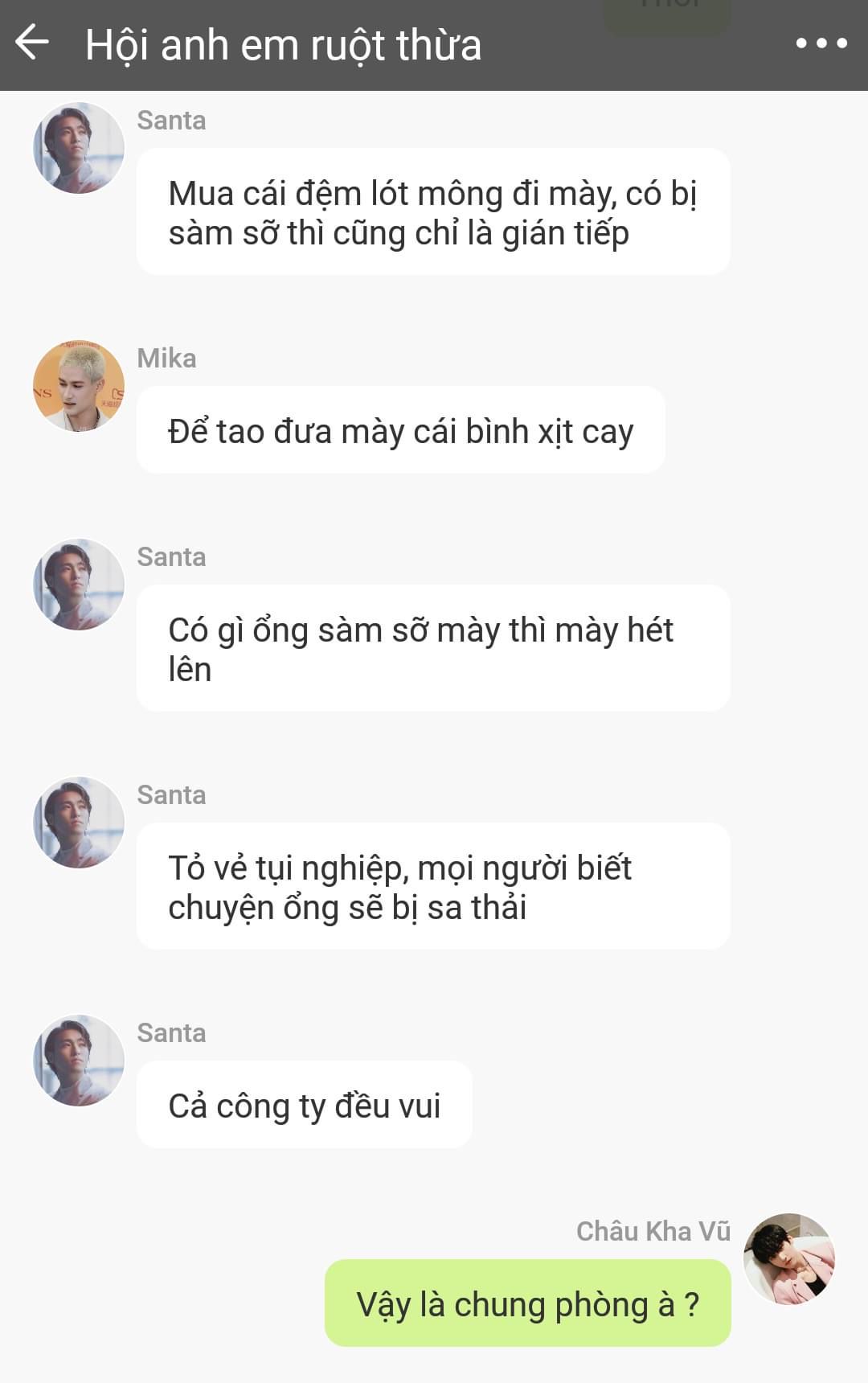This screenshot has width=868, height=1383.
Task: Tap Santa's name above Cả công ty đều vui
Action: 171,1032
